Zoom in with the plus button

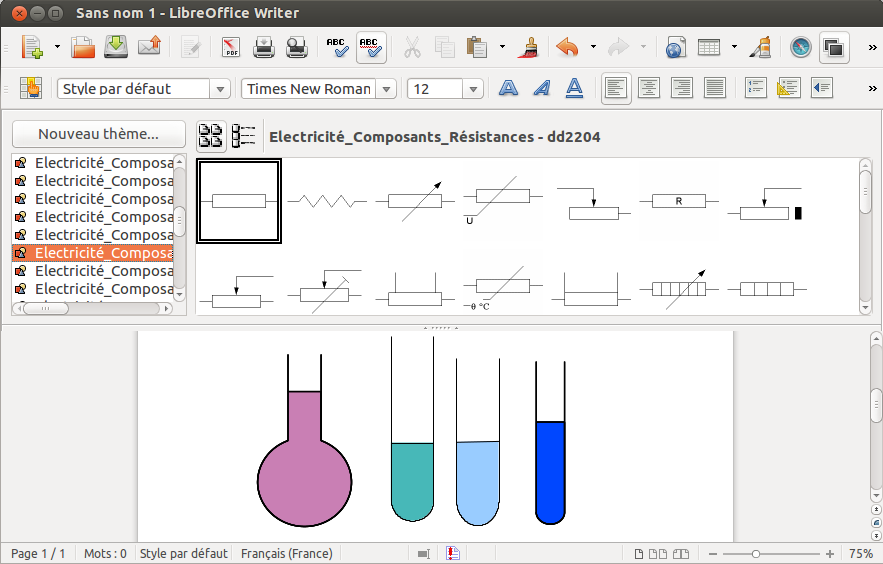point(830,554)
